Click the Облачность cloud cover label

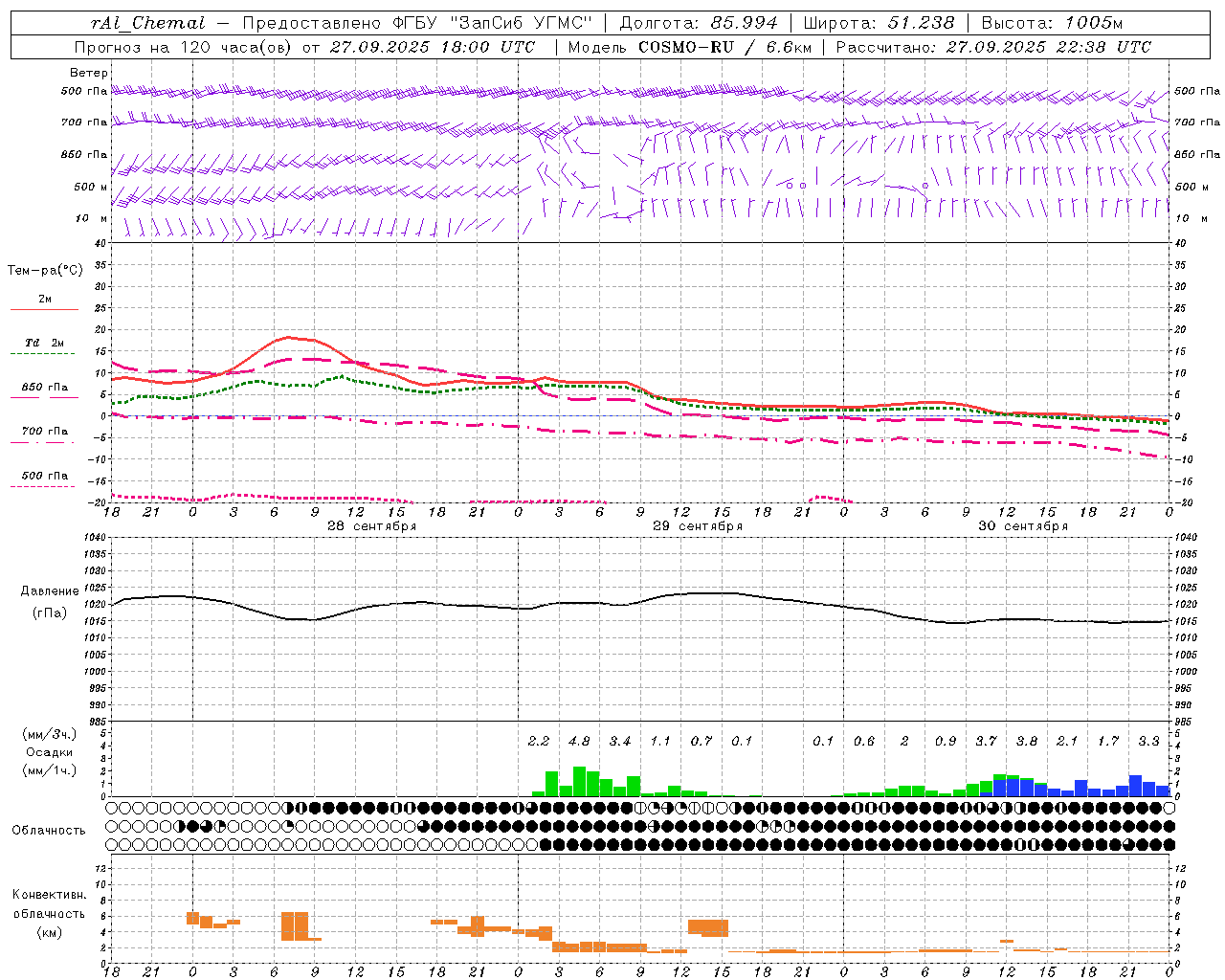[x=49, y=831]
